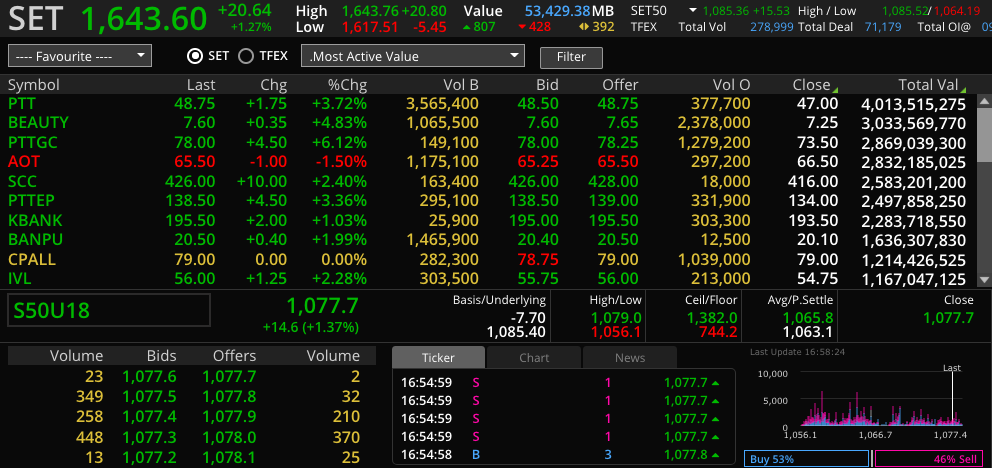Viewport: 992px width, 468px height.
Task: Click the Bid column header
Action: 547,85
